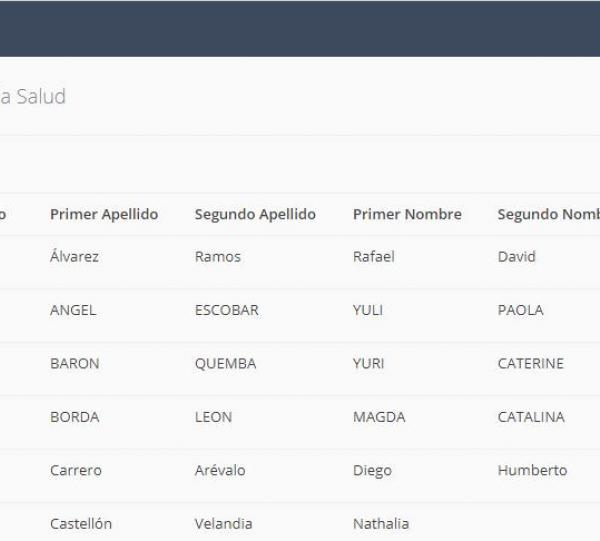Click the CATERINE second name cell

pyautogui.click(x=531, y=364)
